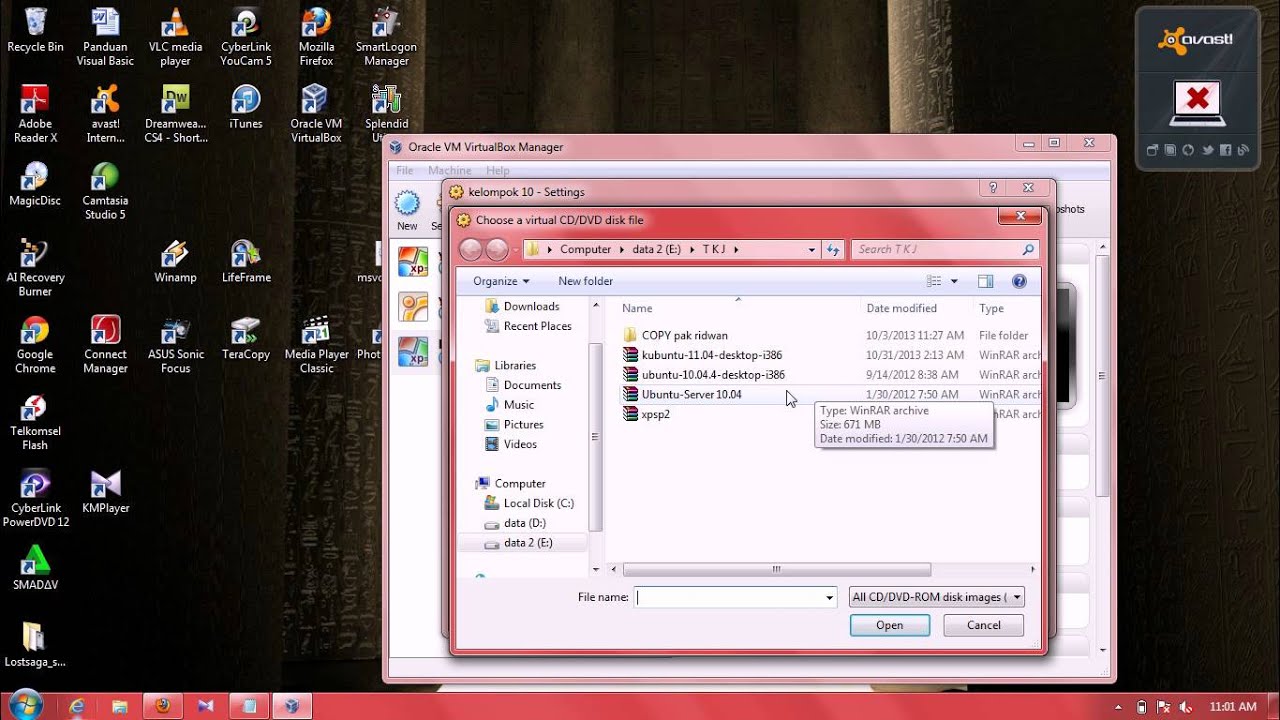Select Recent Places in navigation pane
The width and height of the screenshot is (1280, 720).
point(527,326)
